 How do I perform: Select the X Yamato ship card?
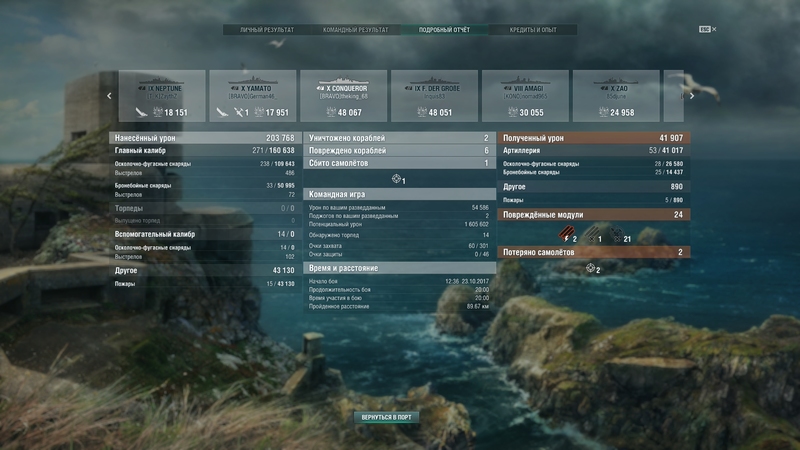(x=253, y=96)
